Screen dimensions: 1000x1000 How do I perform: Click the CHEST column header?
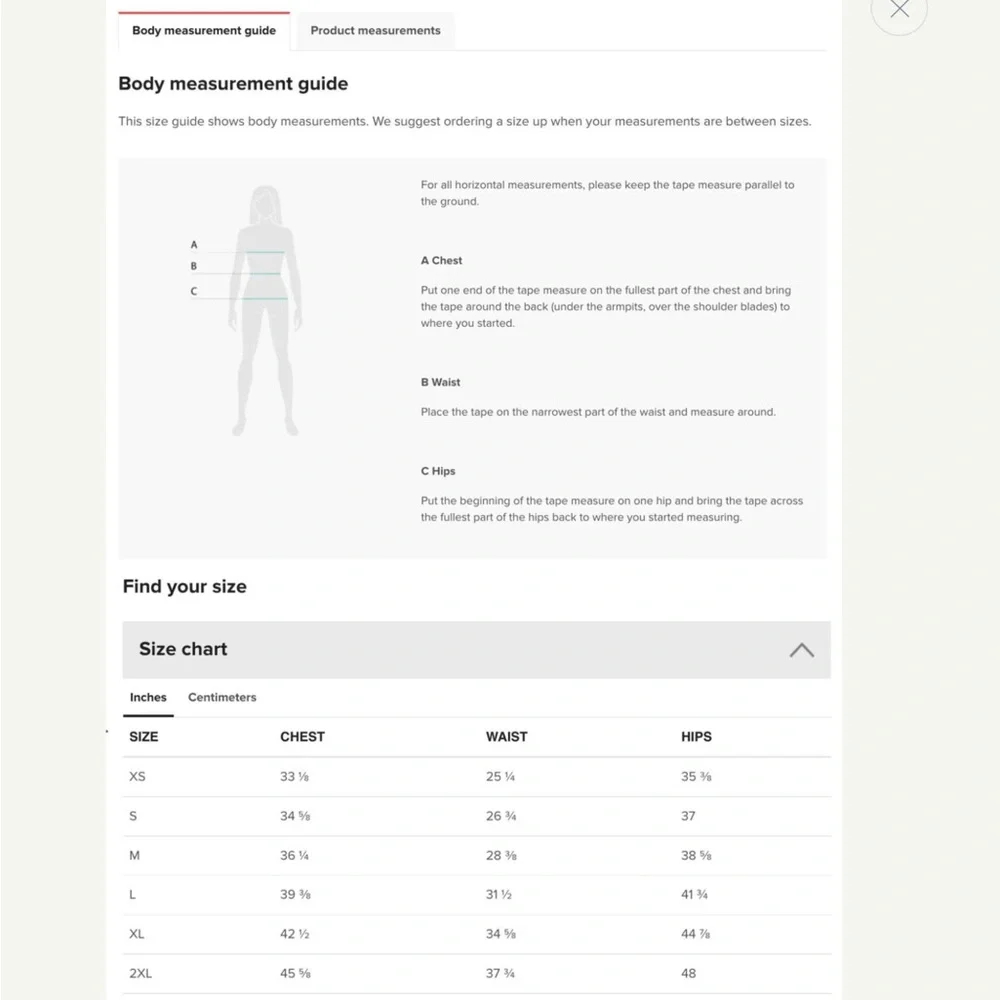pos(302,737)
